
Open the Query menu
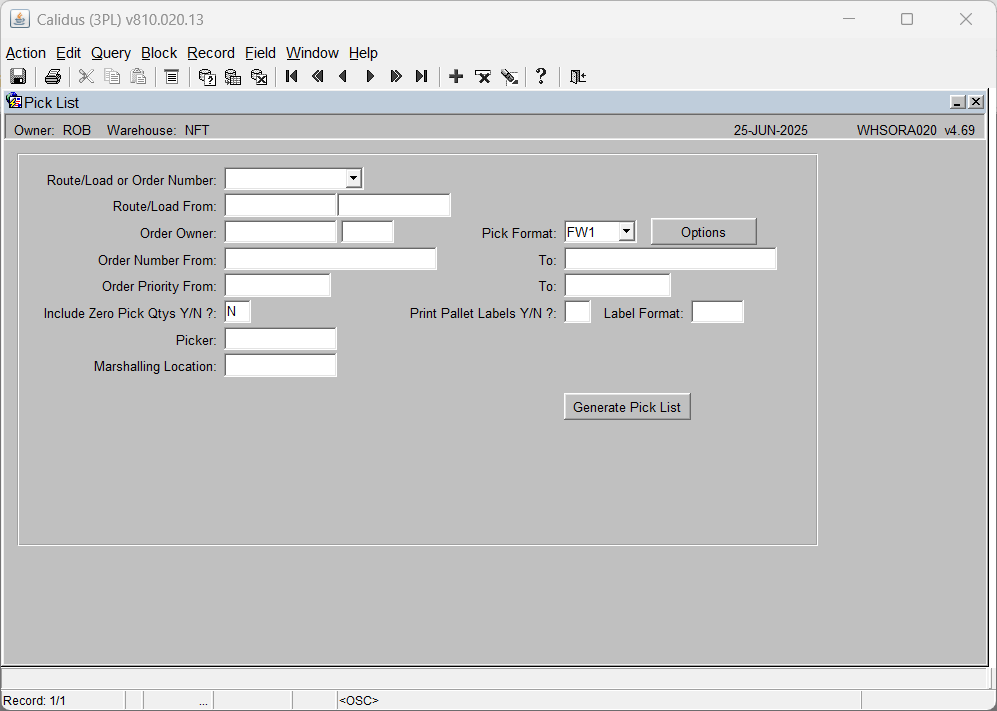111,53
